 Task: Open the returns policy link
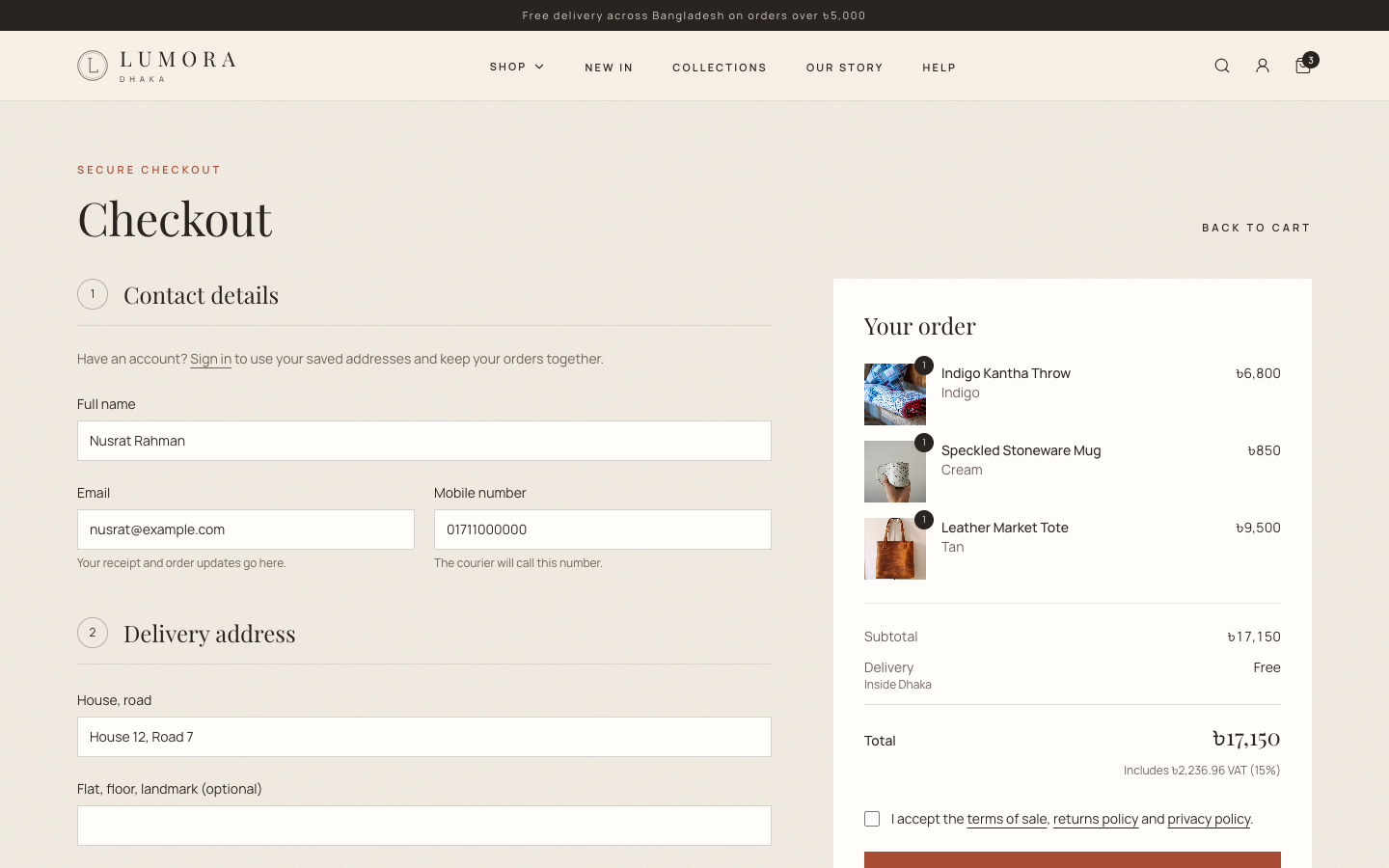click(1096, 819)
